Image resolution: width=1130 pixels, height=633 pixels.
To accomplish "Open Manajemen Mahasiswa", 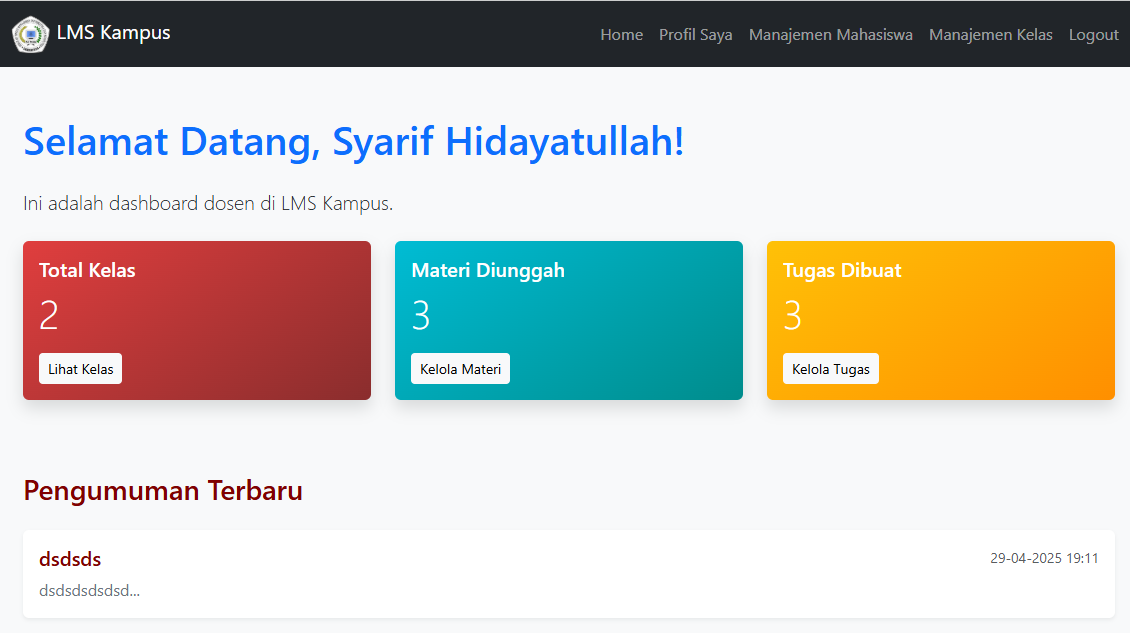I will point(830,34).
